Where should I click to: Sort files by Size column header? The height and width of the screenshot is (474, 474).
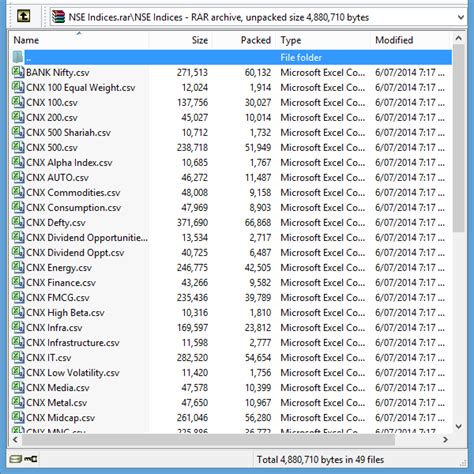click(180, 40)
